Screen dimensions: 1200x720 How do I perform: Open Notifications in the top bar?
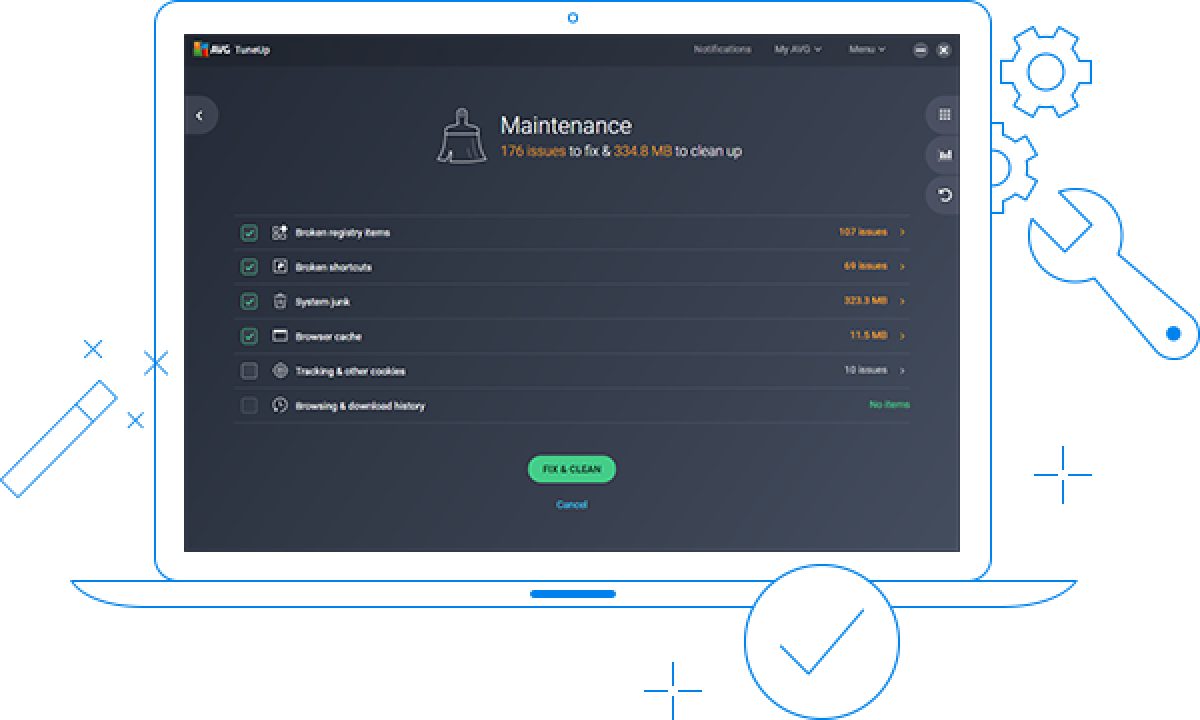pos(722,49)
